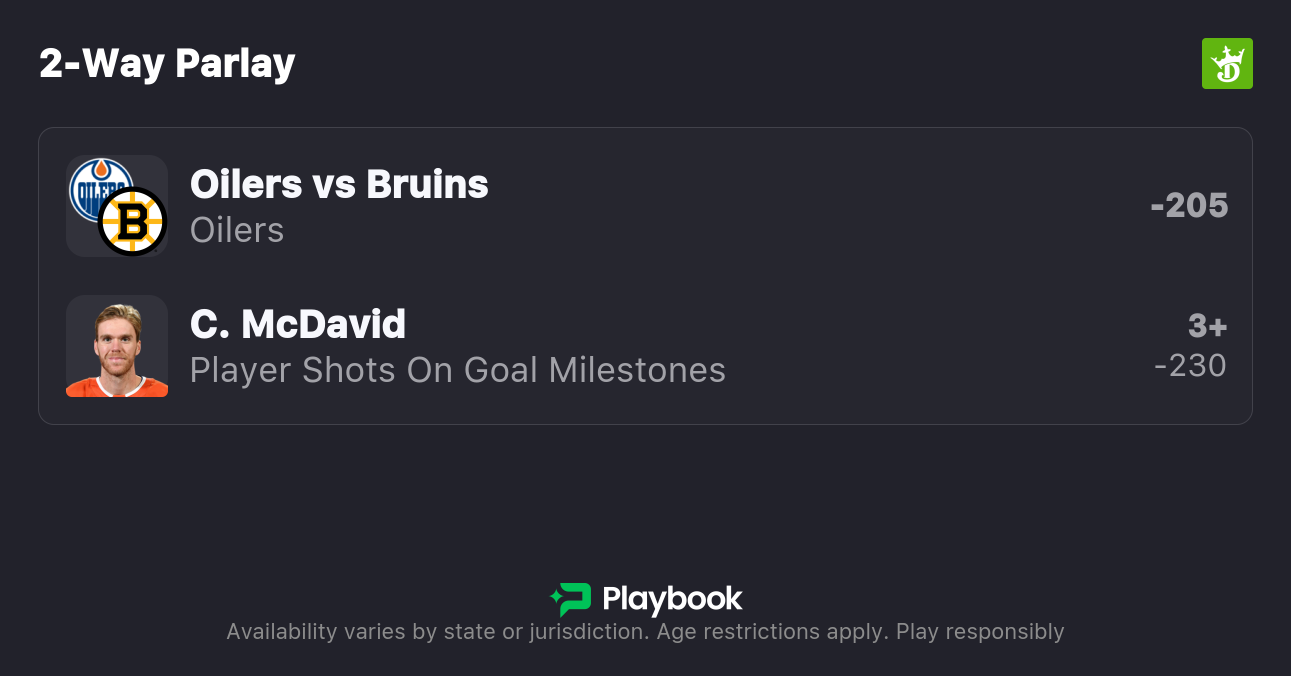The height and width of the screenshot is (676, 1291).
Task: Click the Playbook brand name text
Action: (672, 599)
